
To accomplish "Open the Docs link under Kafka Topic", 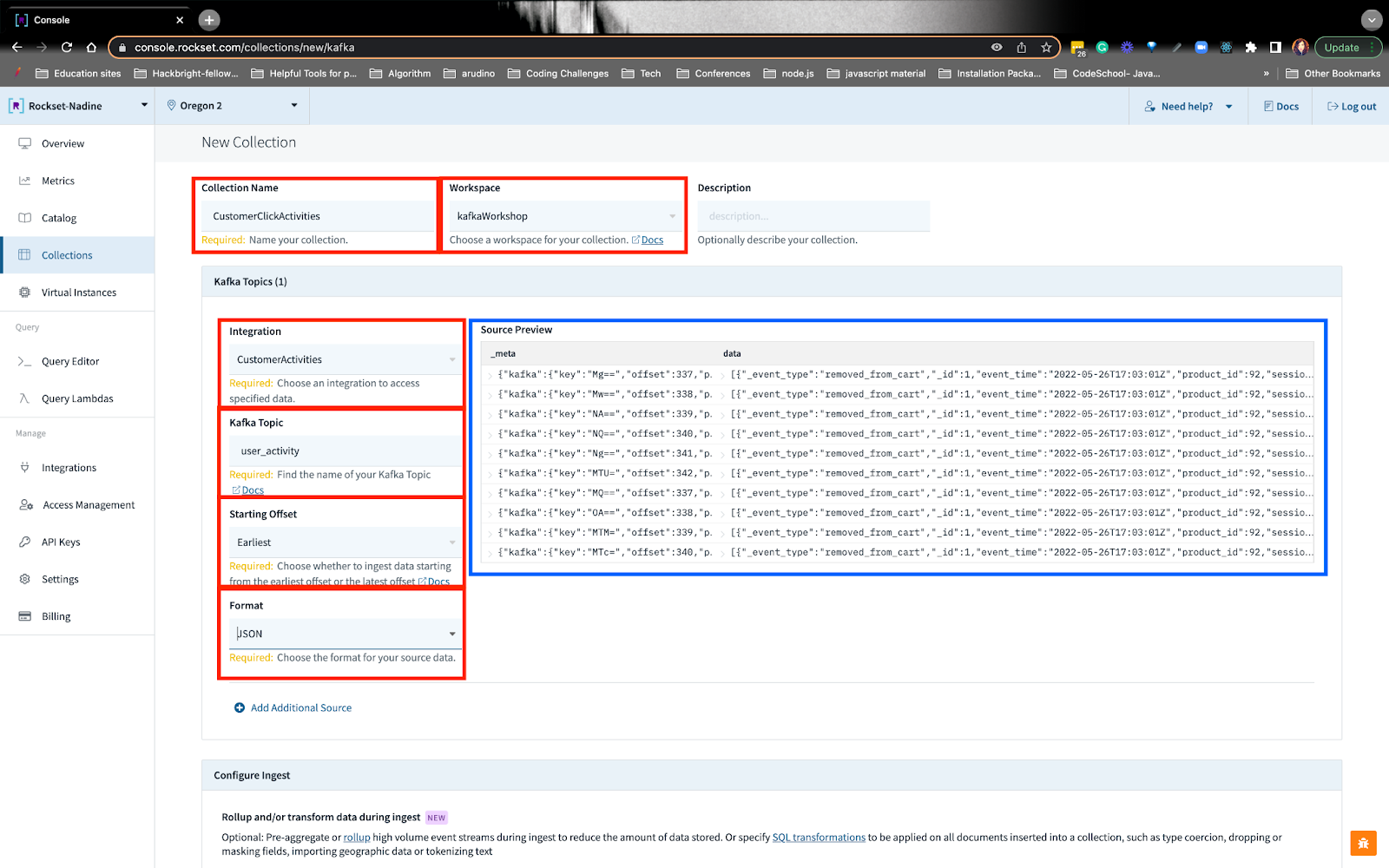I will (252, 490).
